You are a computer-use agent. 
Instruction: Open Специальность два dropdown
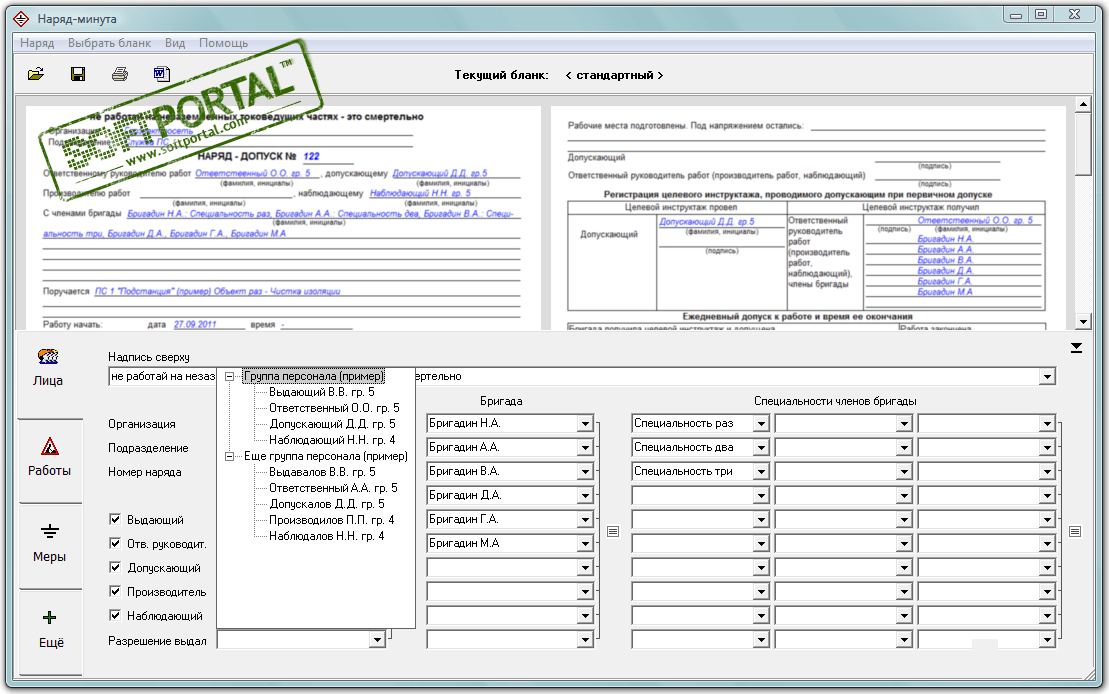(761, 448)
